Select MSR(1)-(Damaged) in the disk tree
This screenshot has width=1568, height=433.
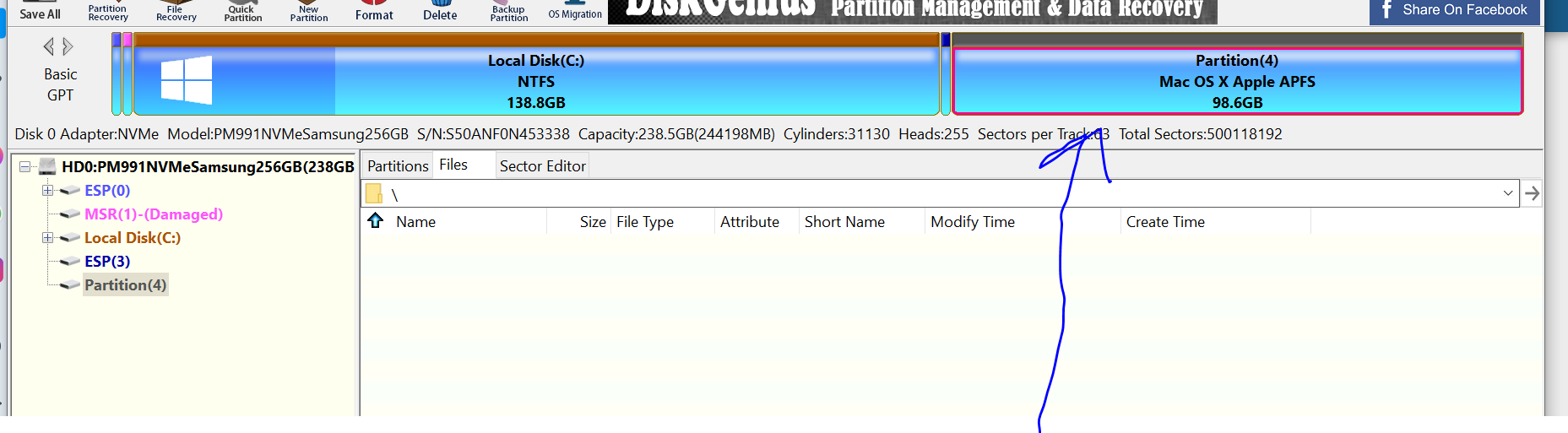(154, 214)
